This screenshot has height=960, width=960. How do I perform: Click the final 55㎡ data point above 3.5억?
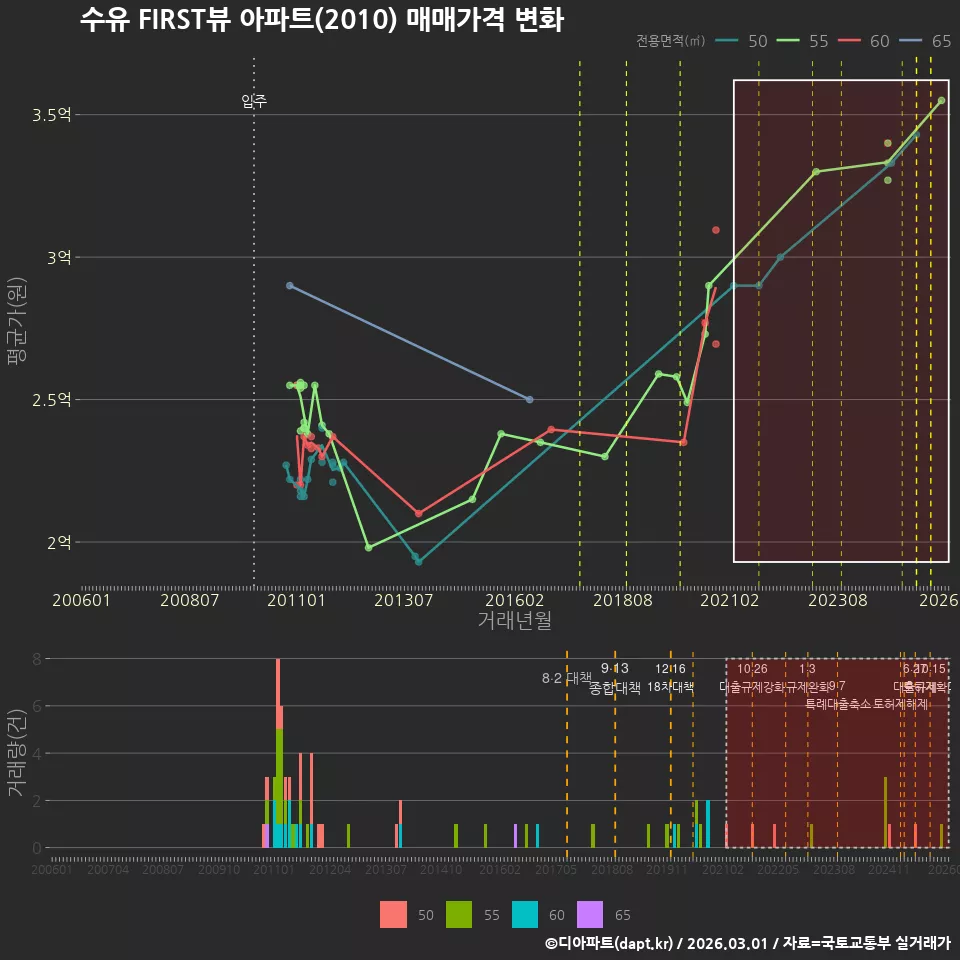pyautogui.click(x=942, y=100)
